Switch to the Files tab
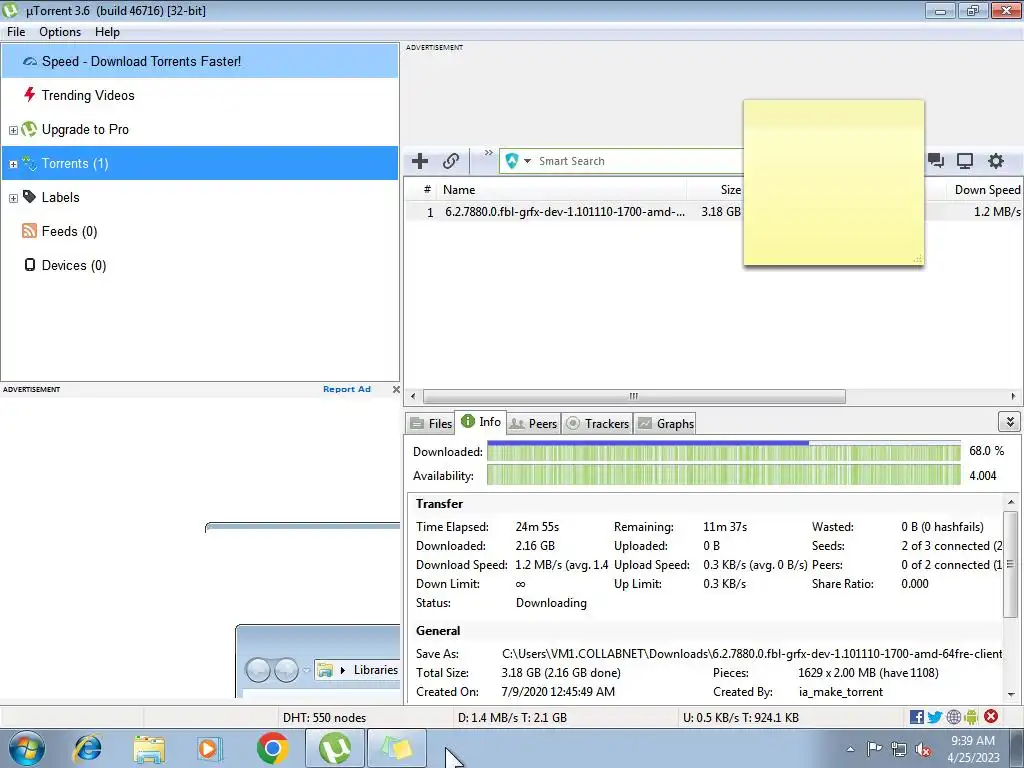 coord(430,423)
